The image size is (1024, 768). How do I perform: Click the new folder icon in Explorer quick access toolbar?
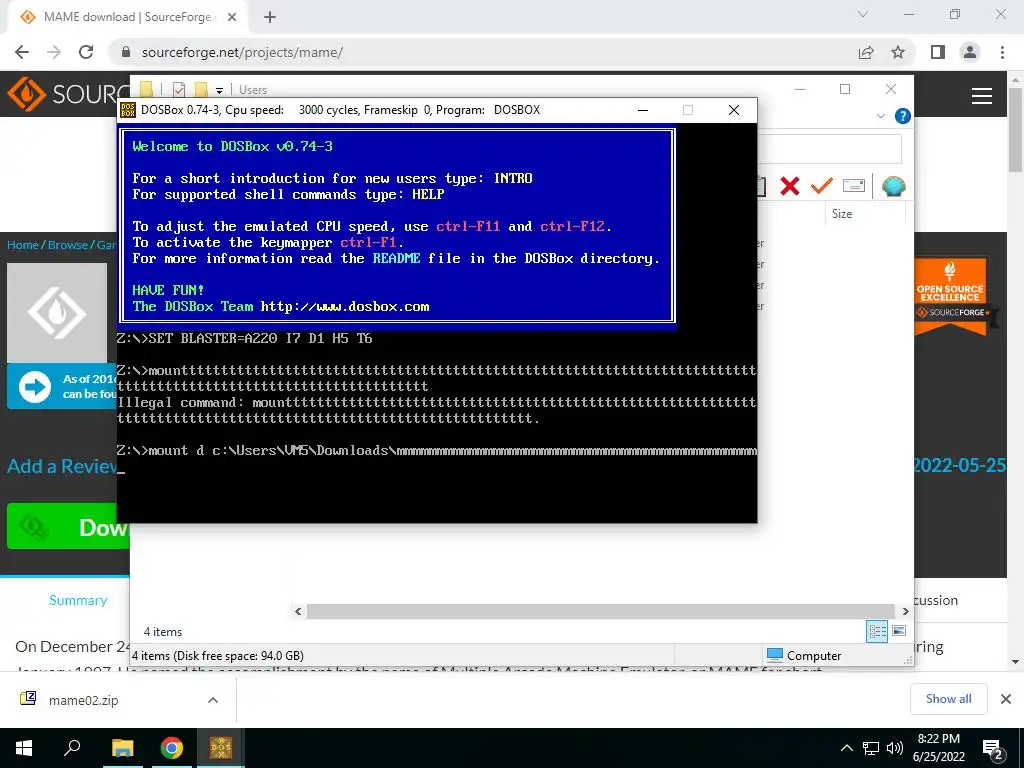201,89
